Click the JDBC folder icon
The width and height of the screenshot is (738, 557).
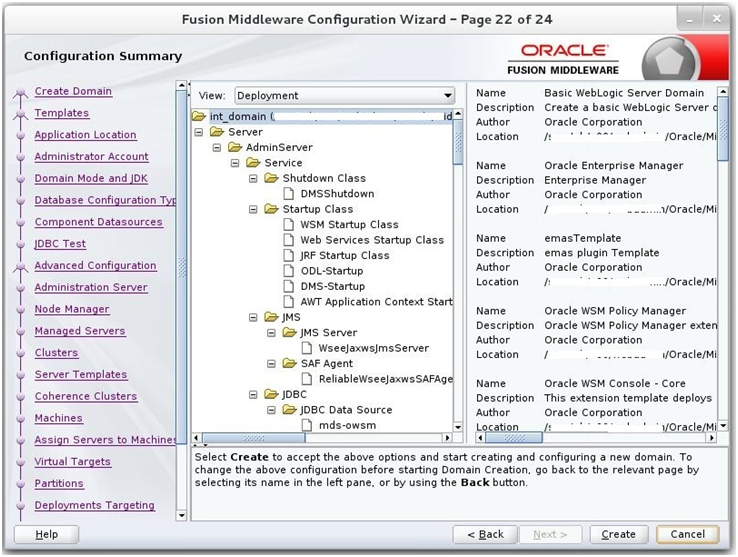[271, 395]
